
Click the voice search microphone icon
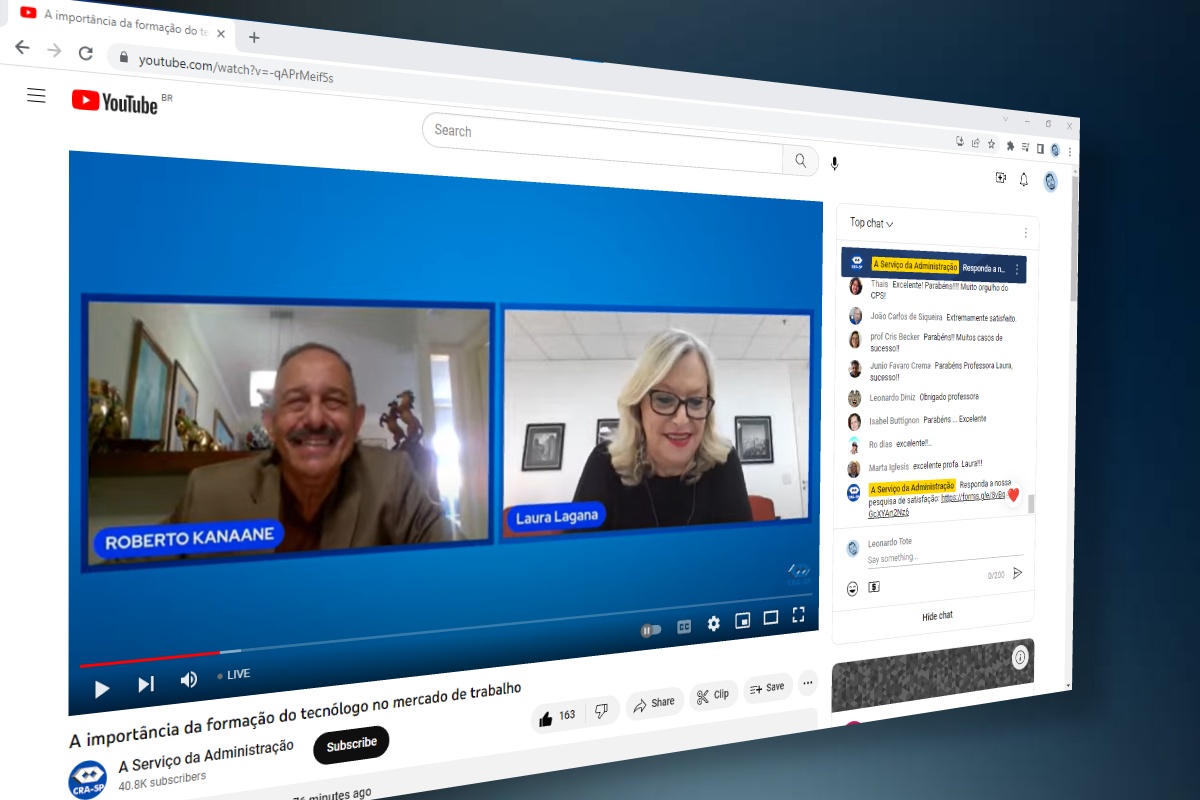(834, 164)
